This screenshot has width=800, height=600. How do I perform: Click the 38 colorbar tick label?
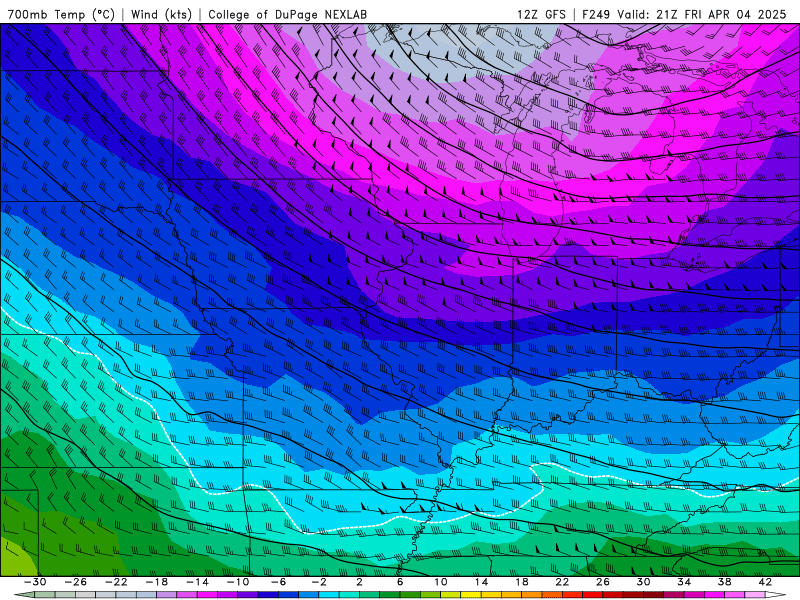click(724, 582)
